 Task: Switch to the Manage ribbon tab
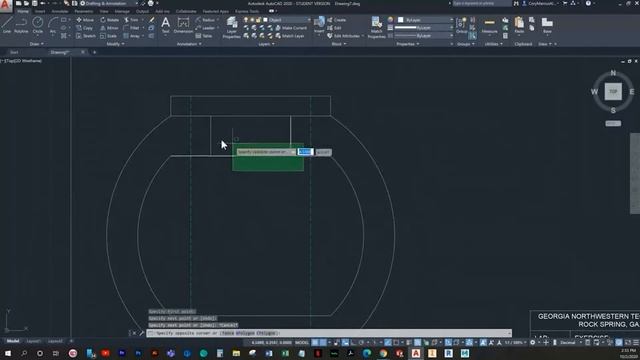click(122, 11)
